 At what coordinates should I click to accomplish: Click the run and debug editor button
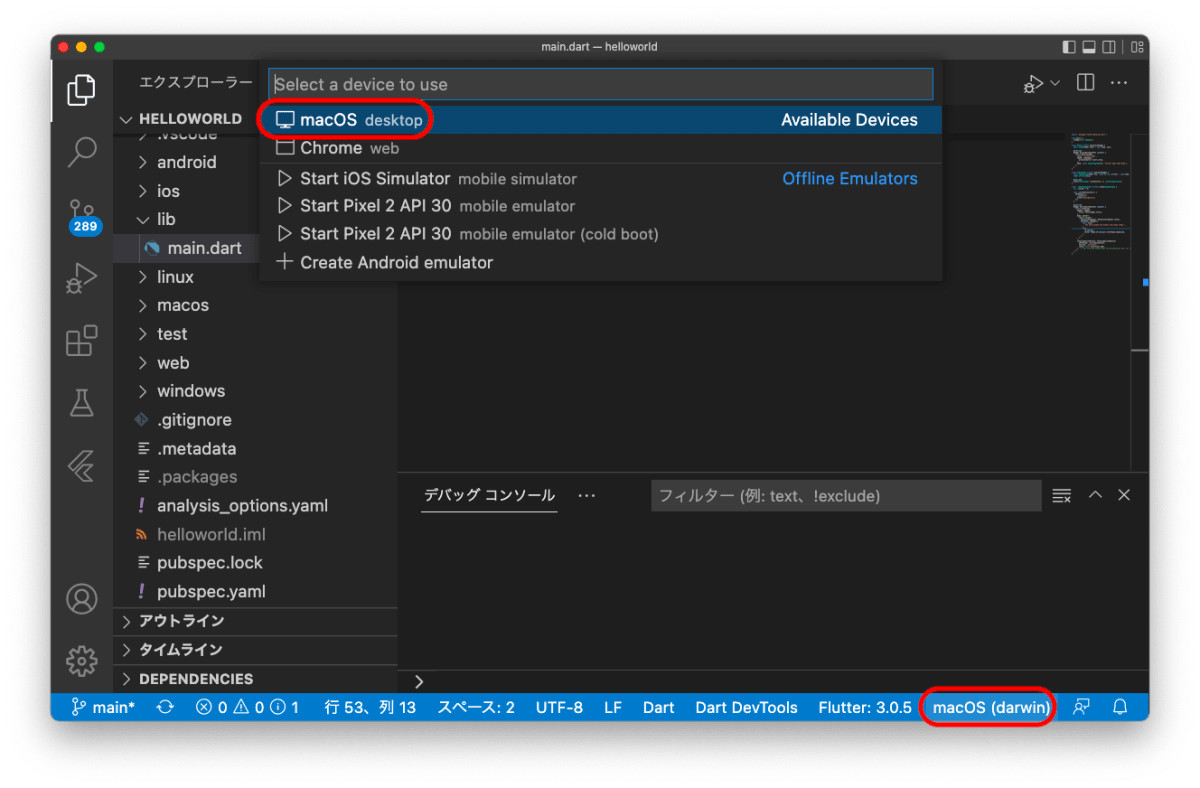[1033, 84]
